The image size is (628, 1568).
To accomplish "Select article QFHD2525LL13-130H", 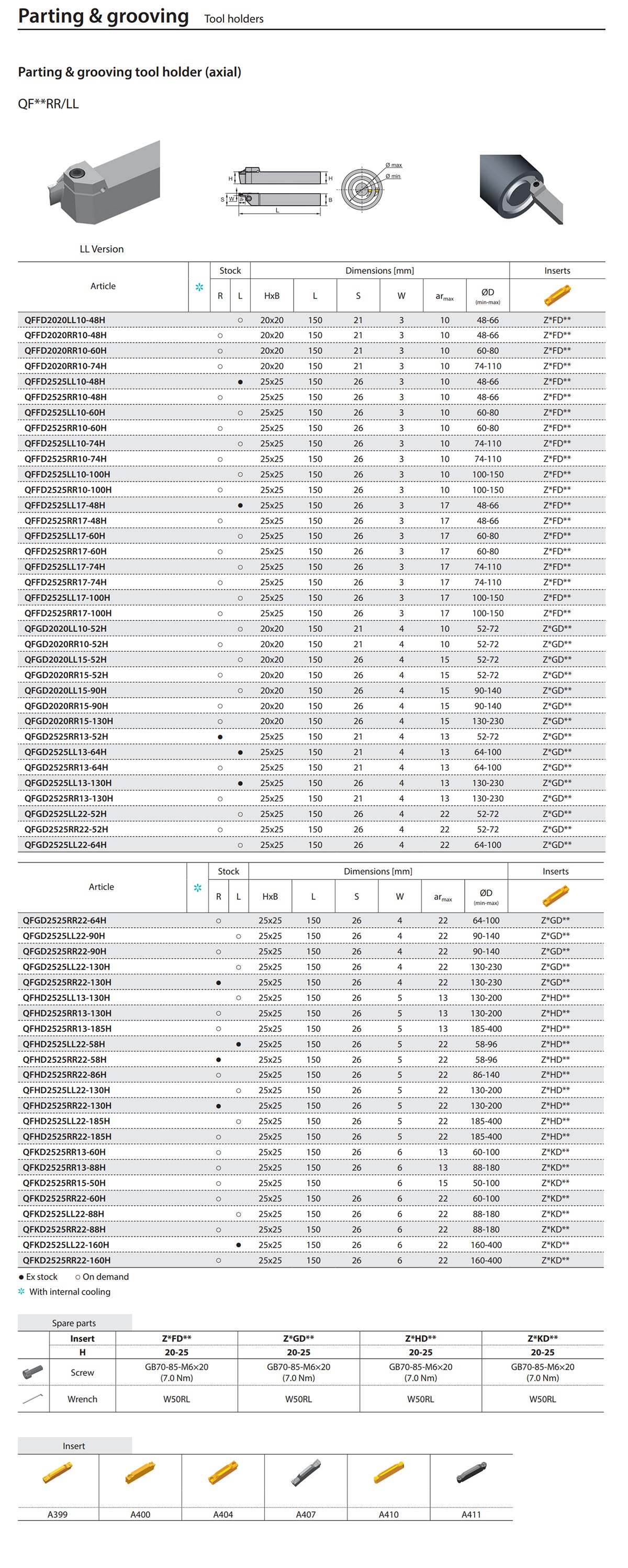I will 66,998.
